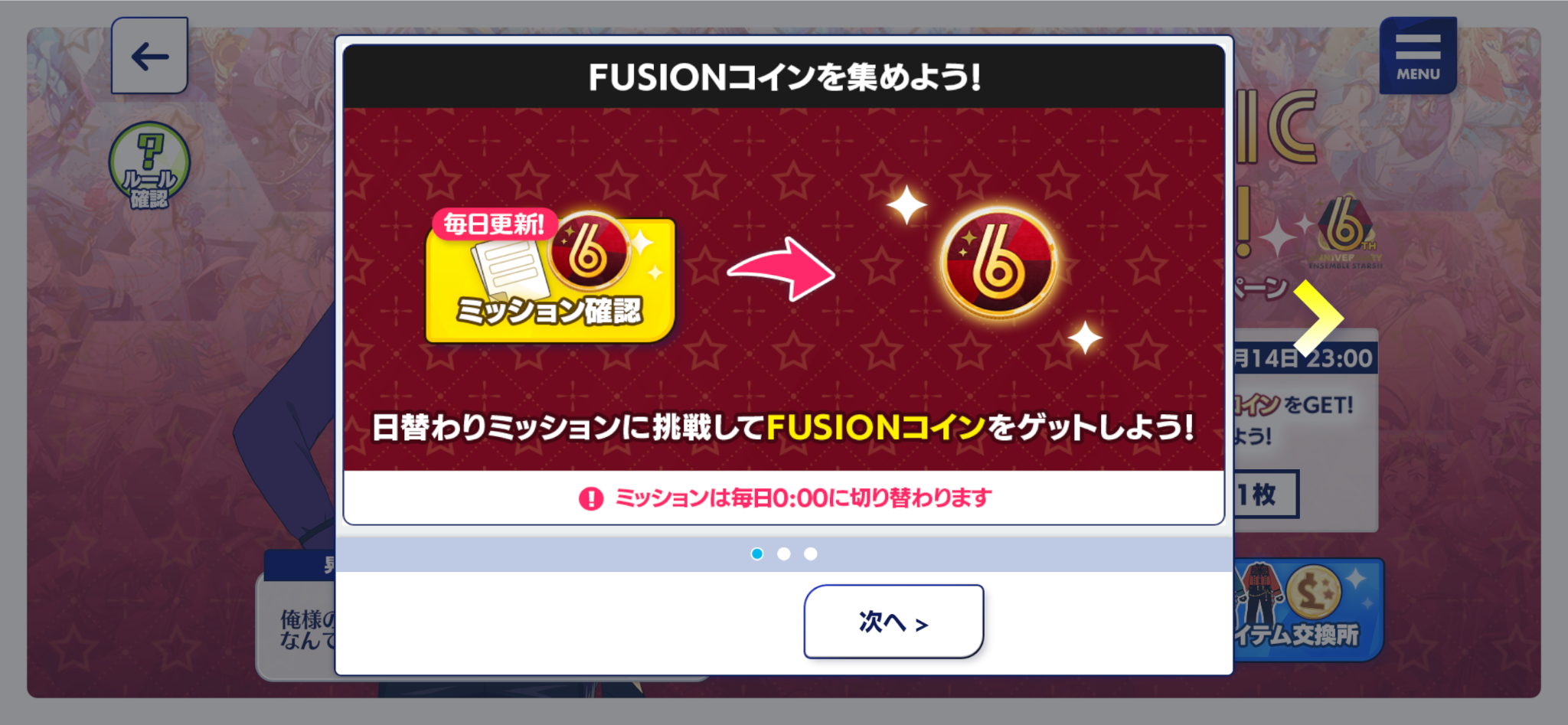
Task: Select the first page indicator dot
Action: click(757, 554)
